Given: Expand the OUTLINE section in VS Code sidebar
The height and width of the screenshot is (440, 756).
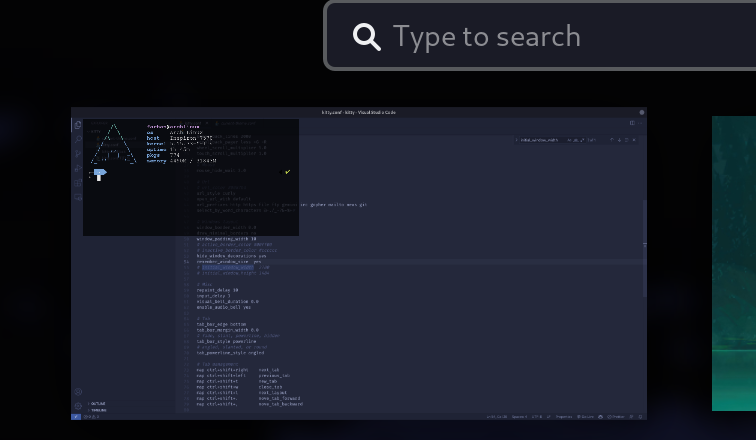Looking at the screenshot, I should pyautogui.click(x=98, y=404).
